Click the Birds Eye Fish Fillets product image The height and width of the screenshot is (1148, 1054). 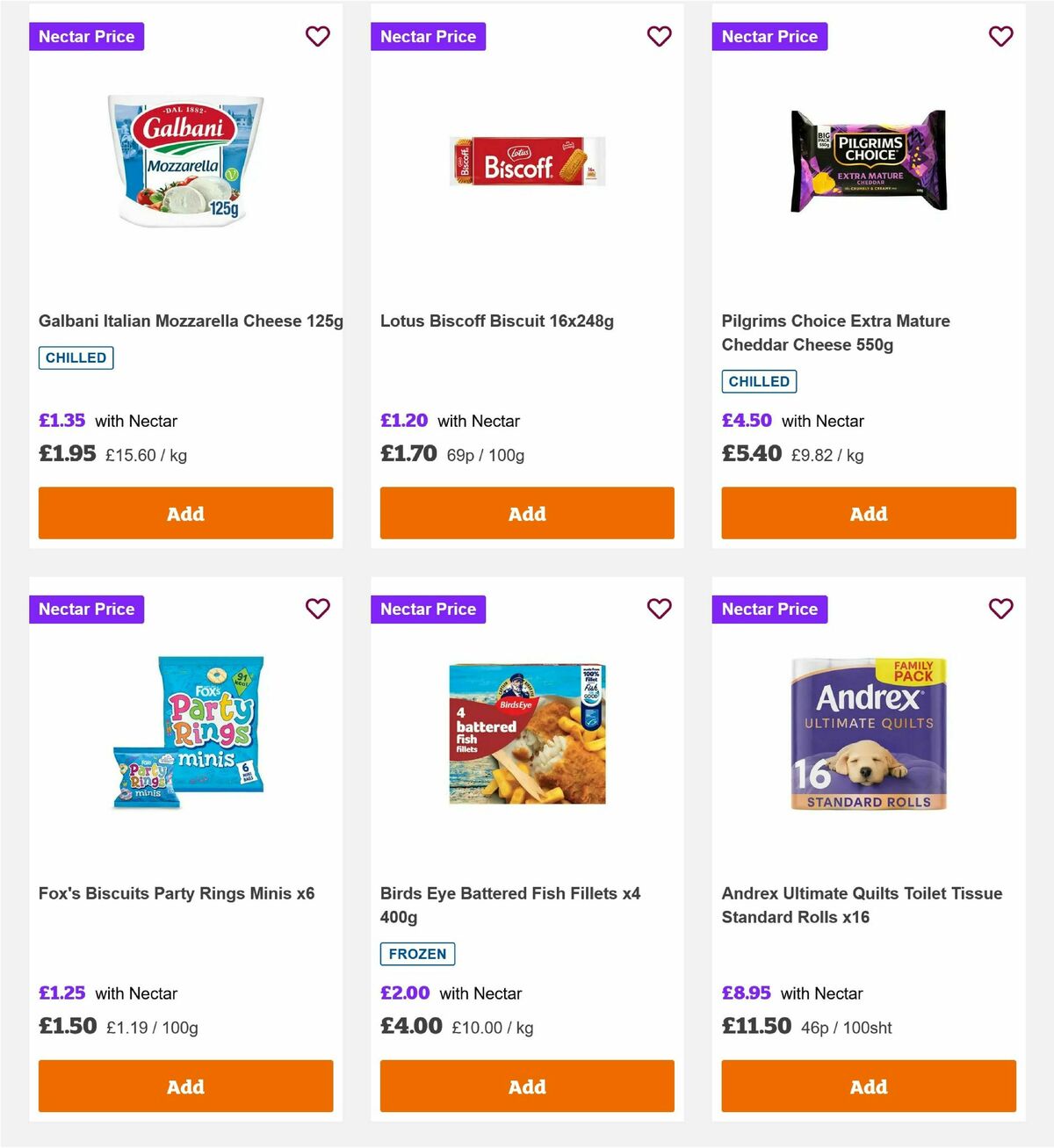(x=526, y=732)
